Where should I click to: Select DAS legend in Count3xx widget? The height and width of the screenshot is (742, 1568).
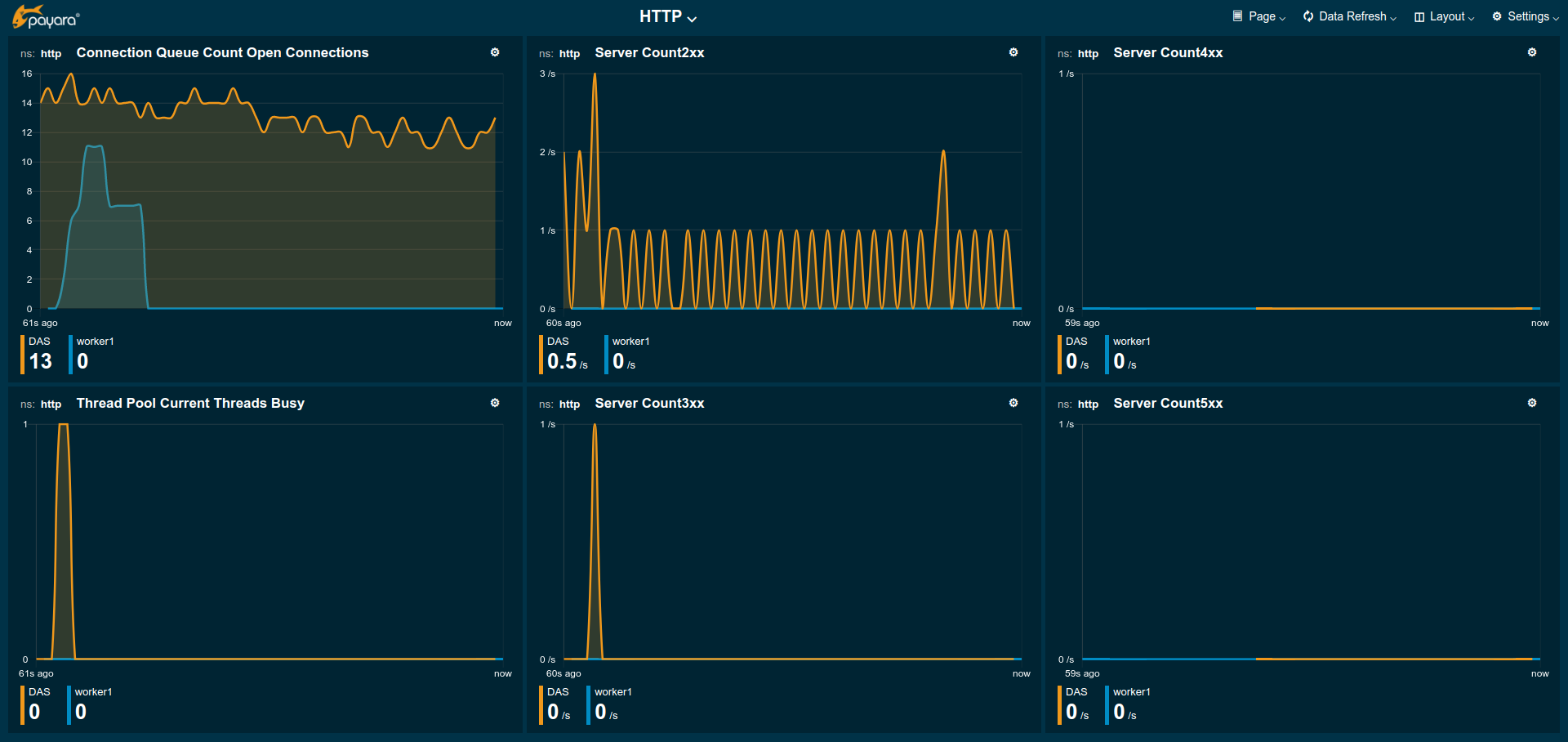pos(556,704)
